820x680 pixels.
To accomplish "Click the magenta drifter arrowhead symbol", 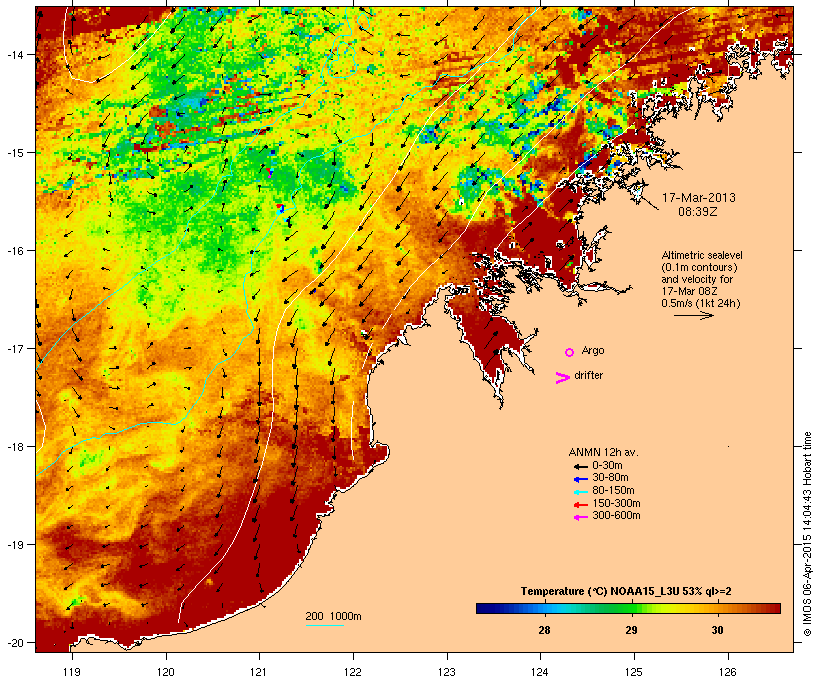I will pos(562,377).
